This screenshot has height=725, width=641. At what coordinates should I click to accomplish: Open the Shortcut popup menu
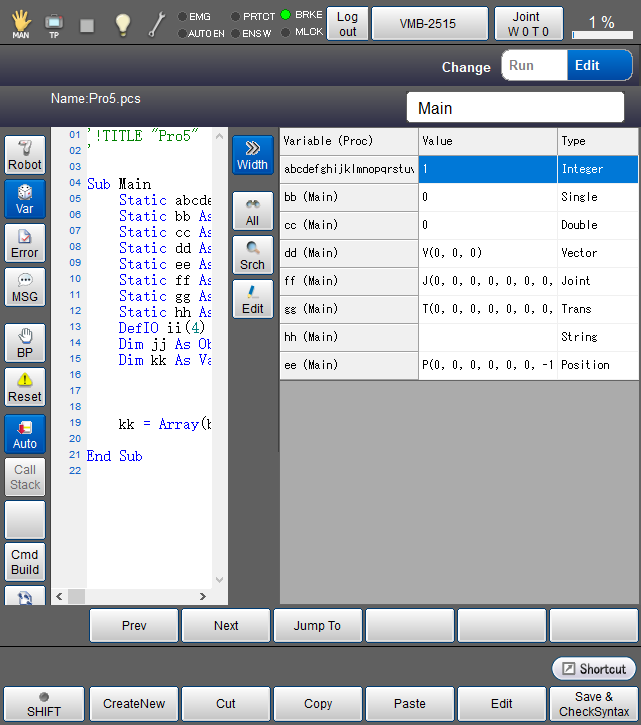[x=593, y=669]
